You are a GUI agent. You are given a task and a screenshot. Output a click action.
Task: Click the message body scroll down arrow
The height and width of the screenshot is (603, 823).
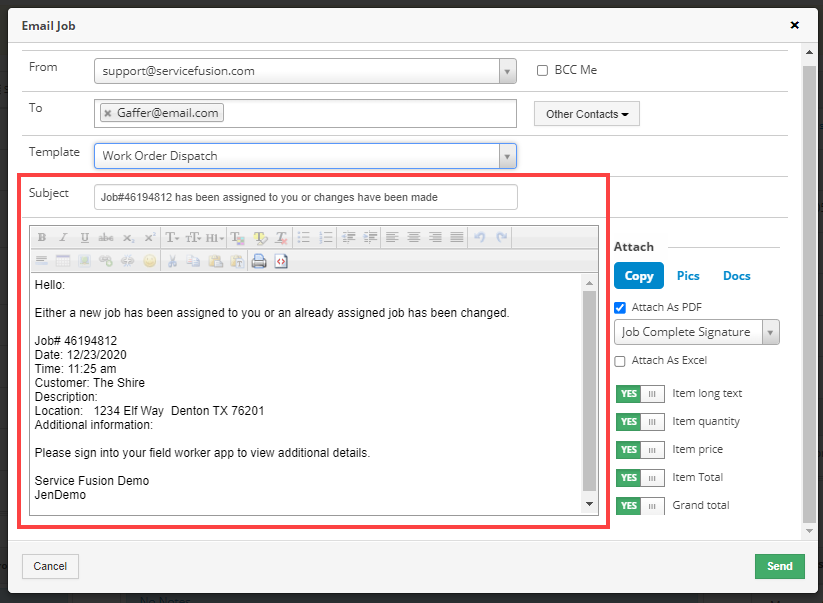pos(589,504)
